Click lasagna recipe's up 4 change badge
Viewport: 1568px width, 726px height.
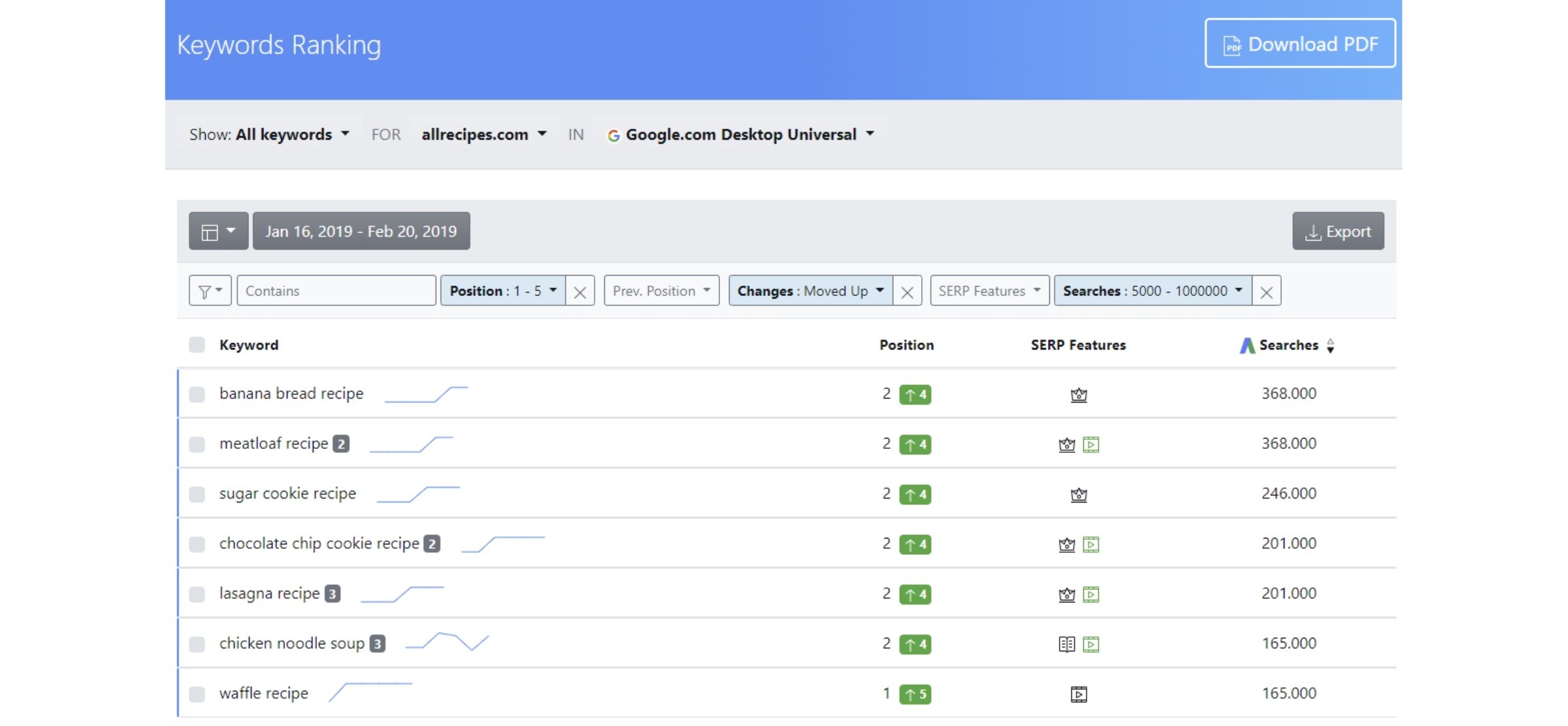915,595
